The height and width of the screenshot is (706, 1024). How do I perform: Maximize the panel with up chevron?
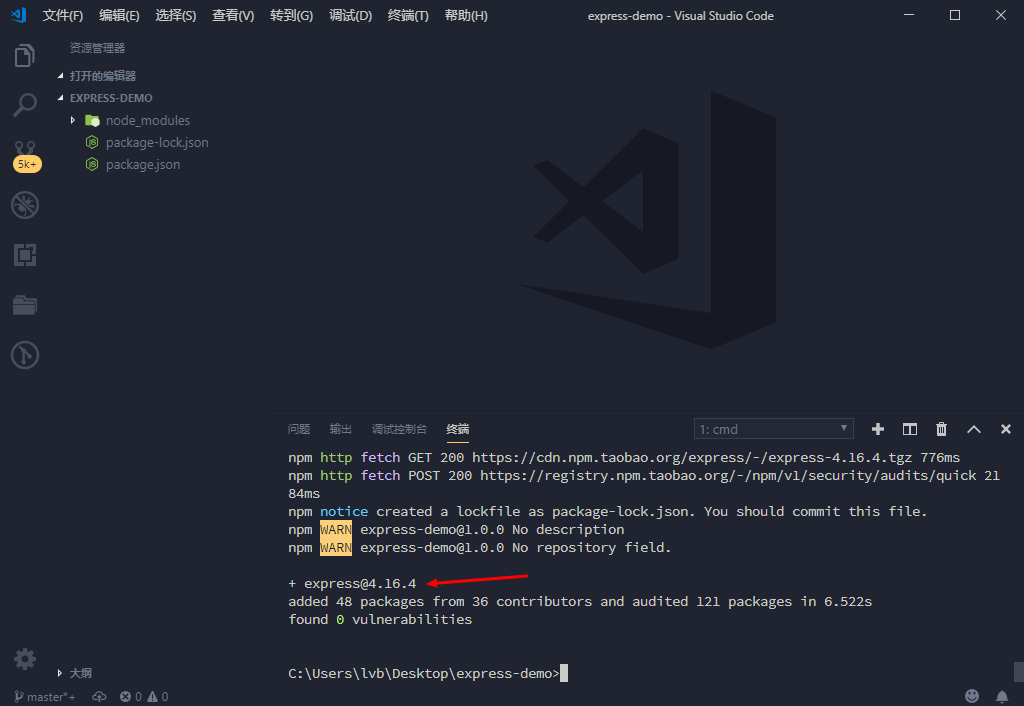coord(974,429)
